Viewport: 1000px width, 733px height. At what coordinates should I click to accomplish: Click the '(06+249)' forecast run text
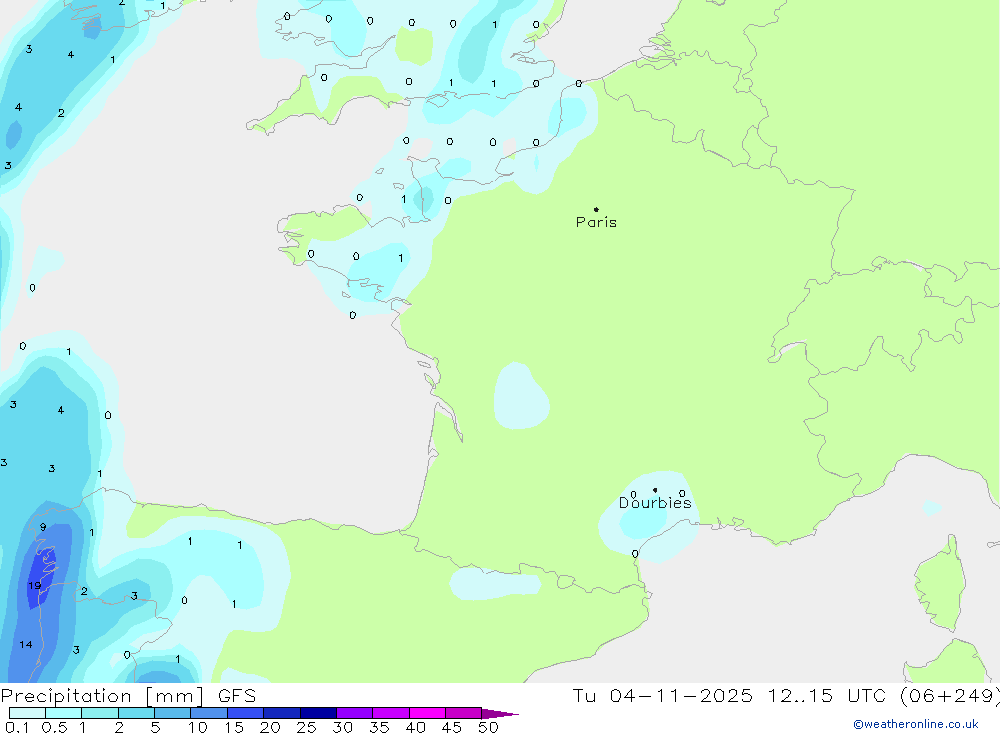tap(949, 696)
